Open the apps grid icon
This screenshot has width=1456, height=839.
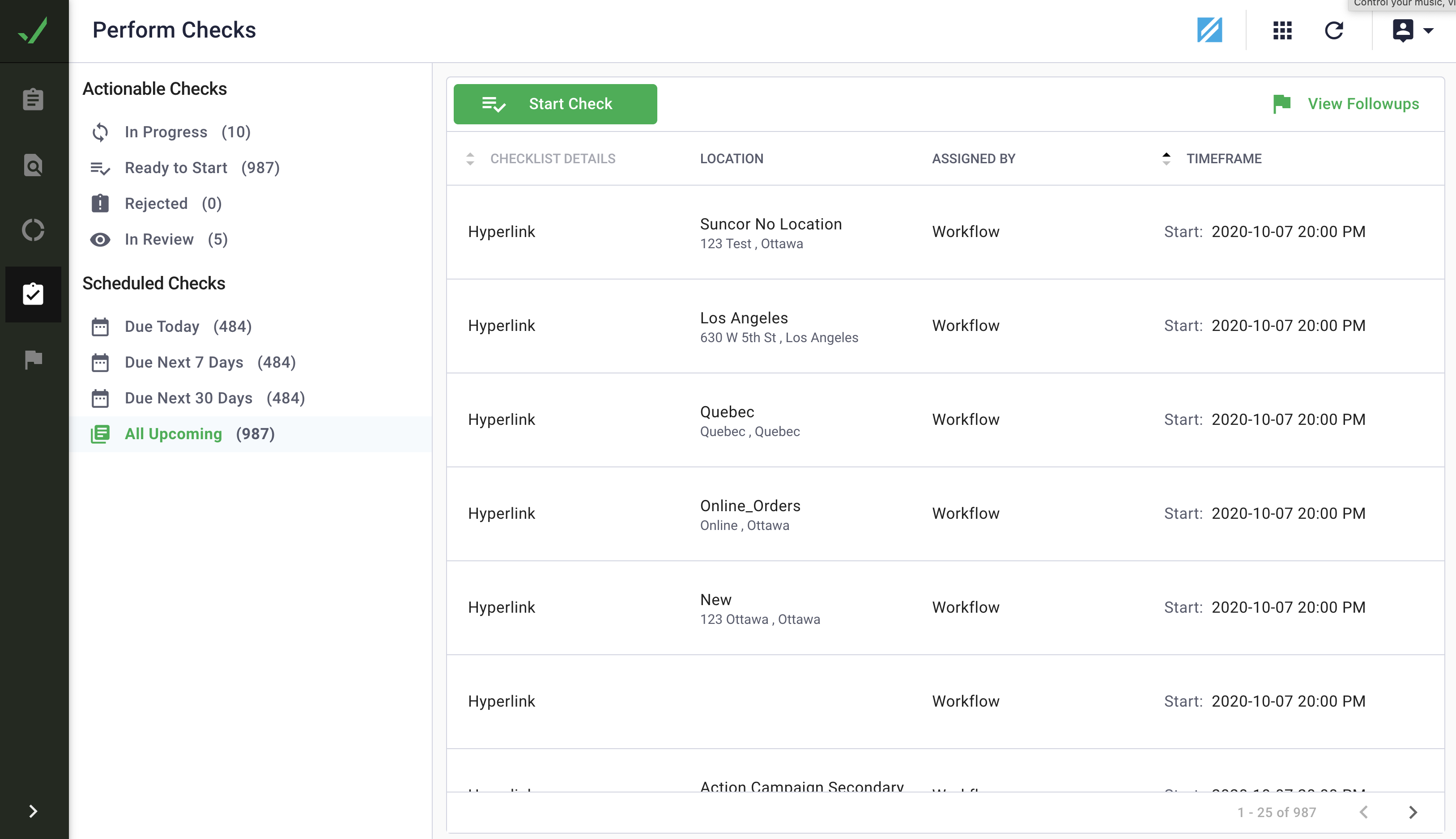(1282, 30)
